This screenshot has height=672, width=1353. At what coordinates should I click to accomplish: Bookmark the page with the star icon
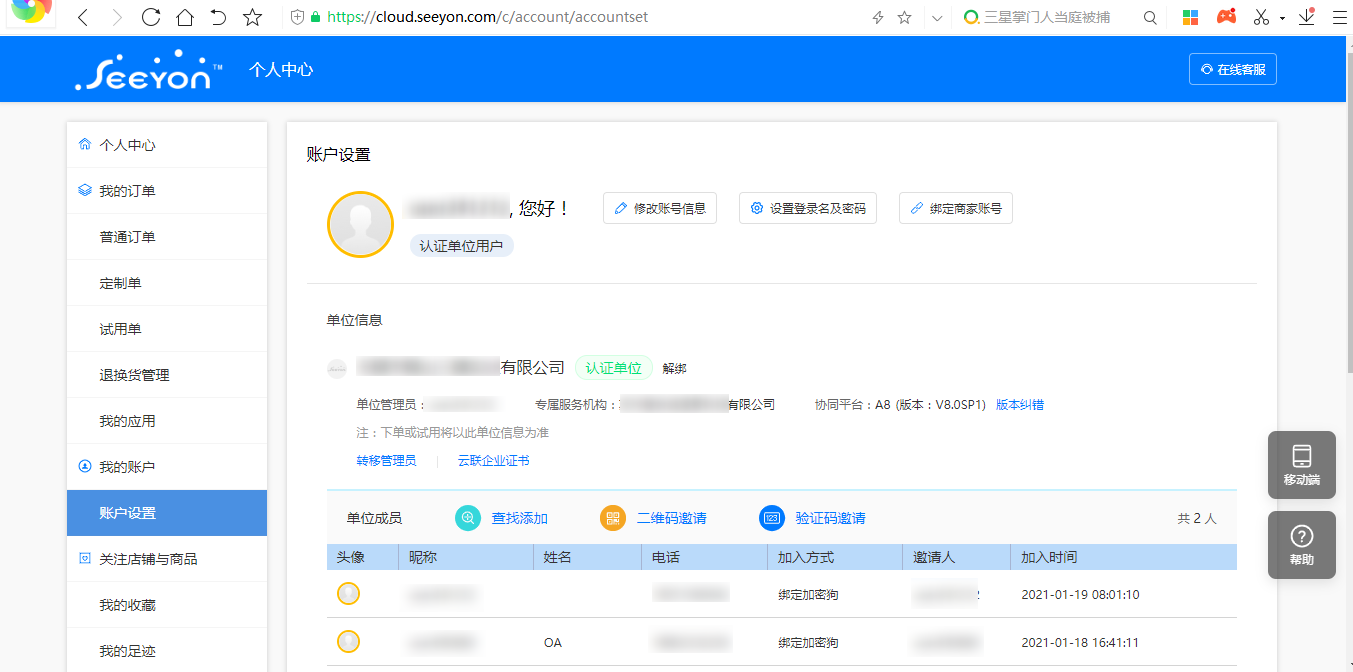point(253,17)
